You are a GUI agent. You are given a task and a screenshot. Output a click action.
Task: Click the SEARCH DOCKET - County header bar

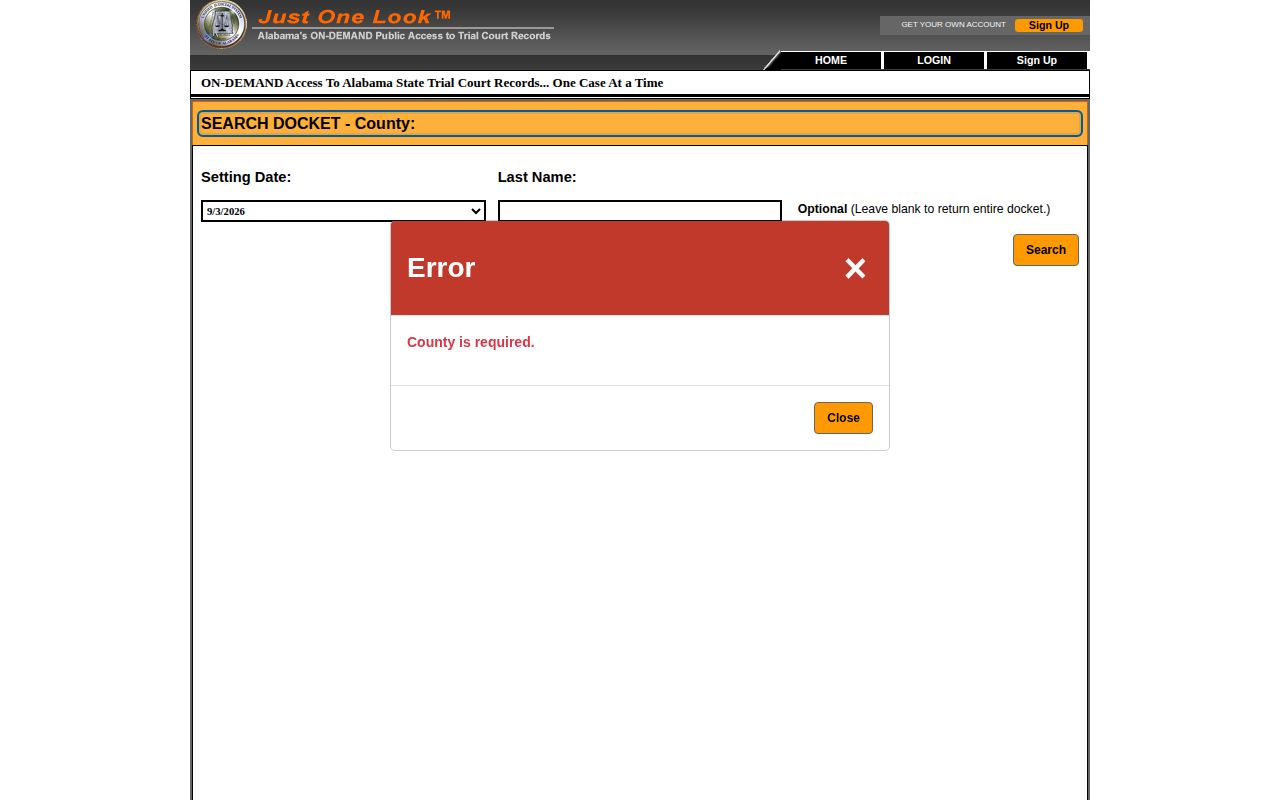click(640, 124)
